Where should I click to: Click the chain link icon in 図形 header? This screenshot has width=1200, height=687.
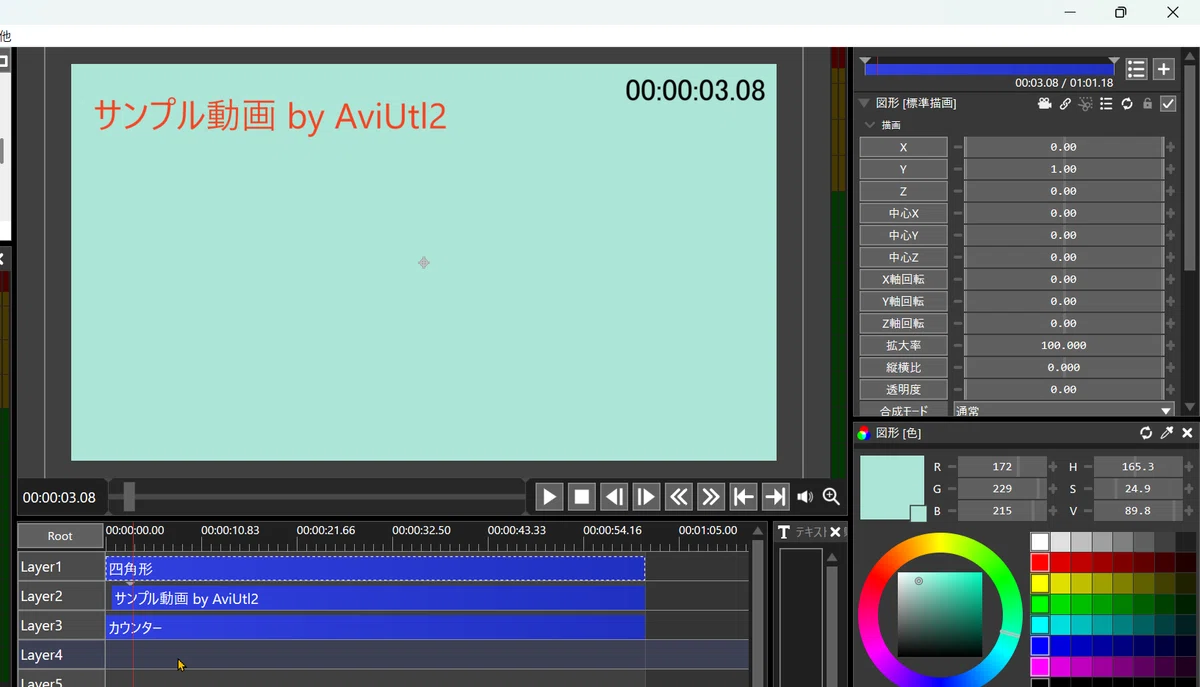[1065, 104]
